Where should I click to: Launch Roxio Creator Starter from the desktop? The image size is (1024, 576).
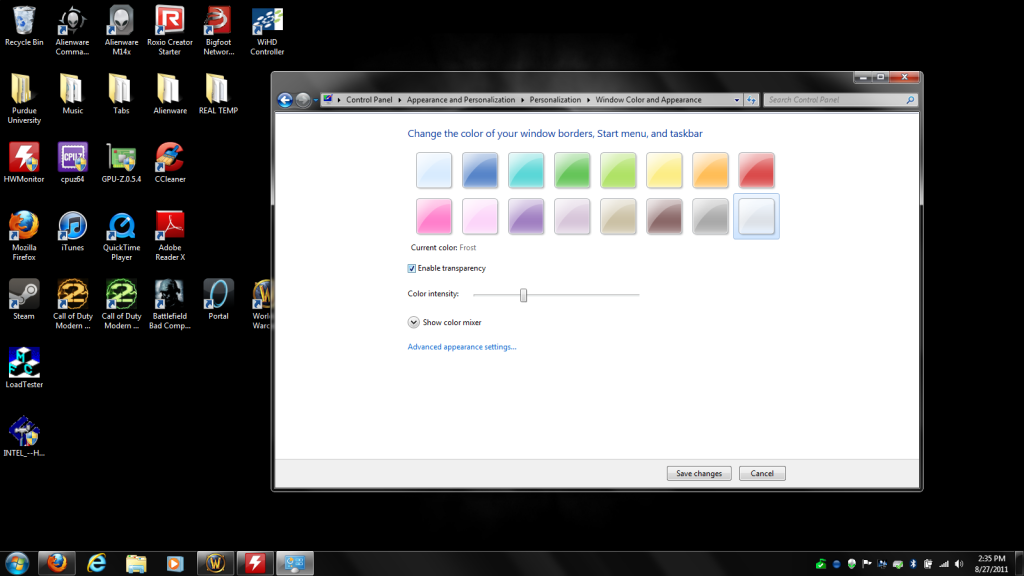169,30
